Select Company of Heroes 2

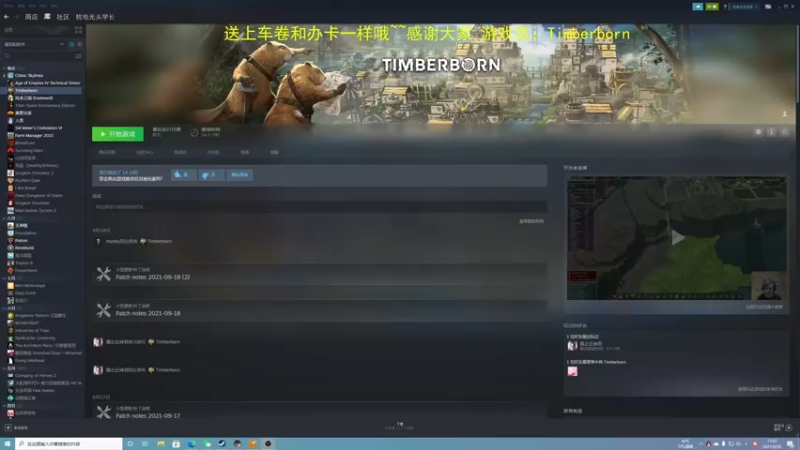coord(35,376)
